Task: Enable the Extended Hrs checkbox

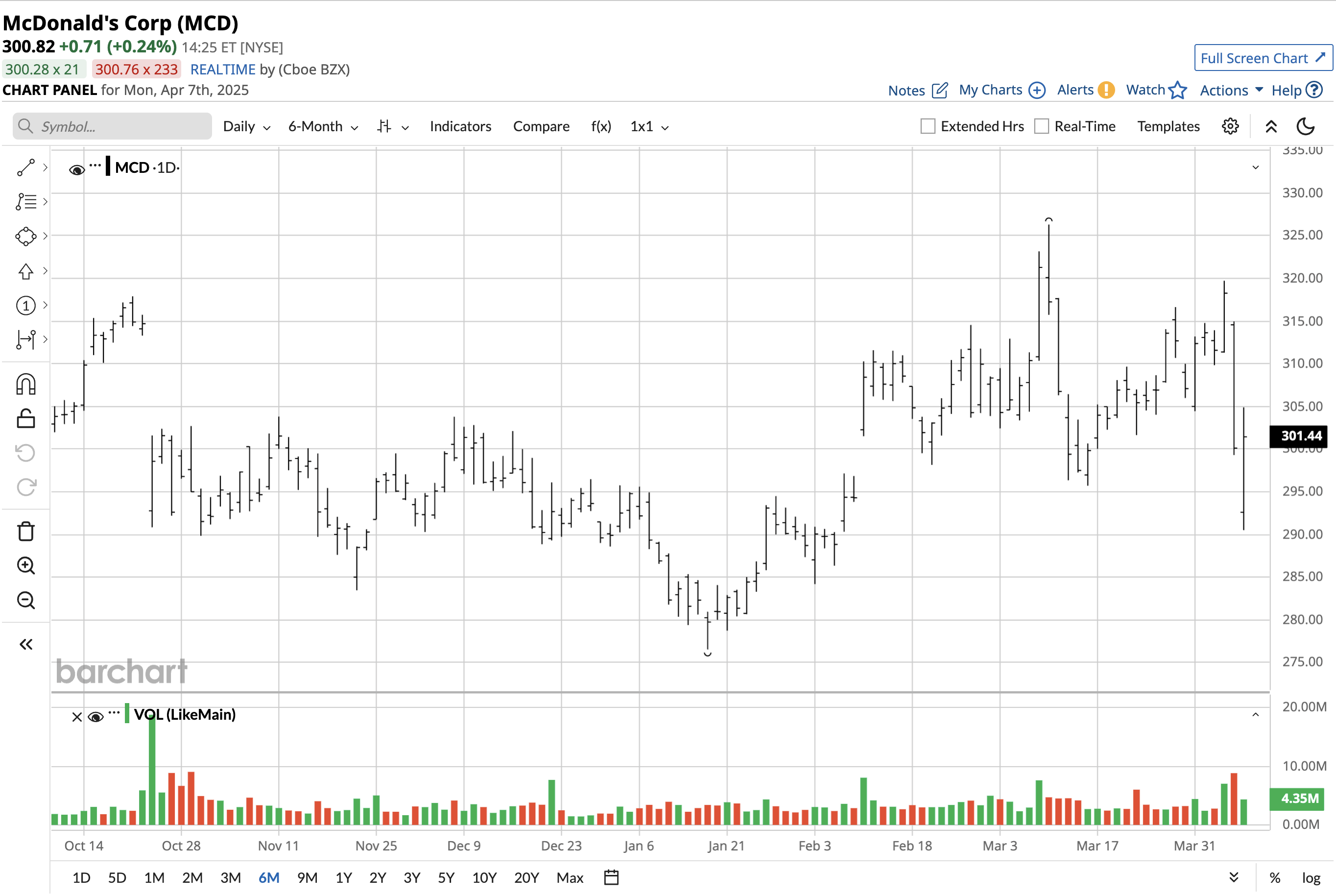Action: [x=928, y=126]
